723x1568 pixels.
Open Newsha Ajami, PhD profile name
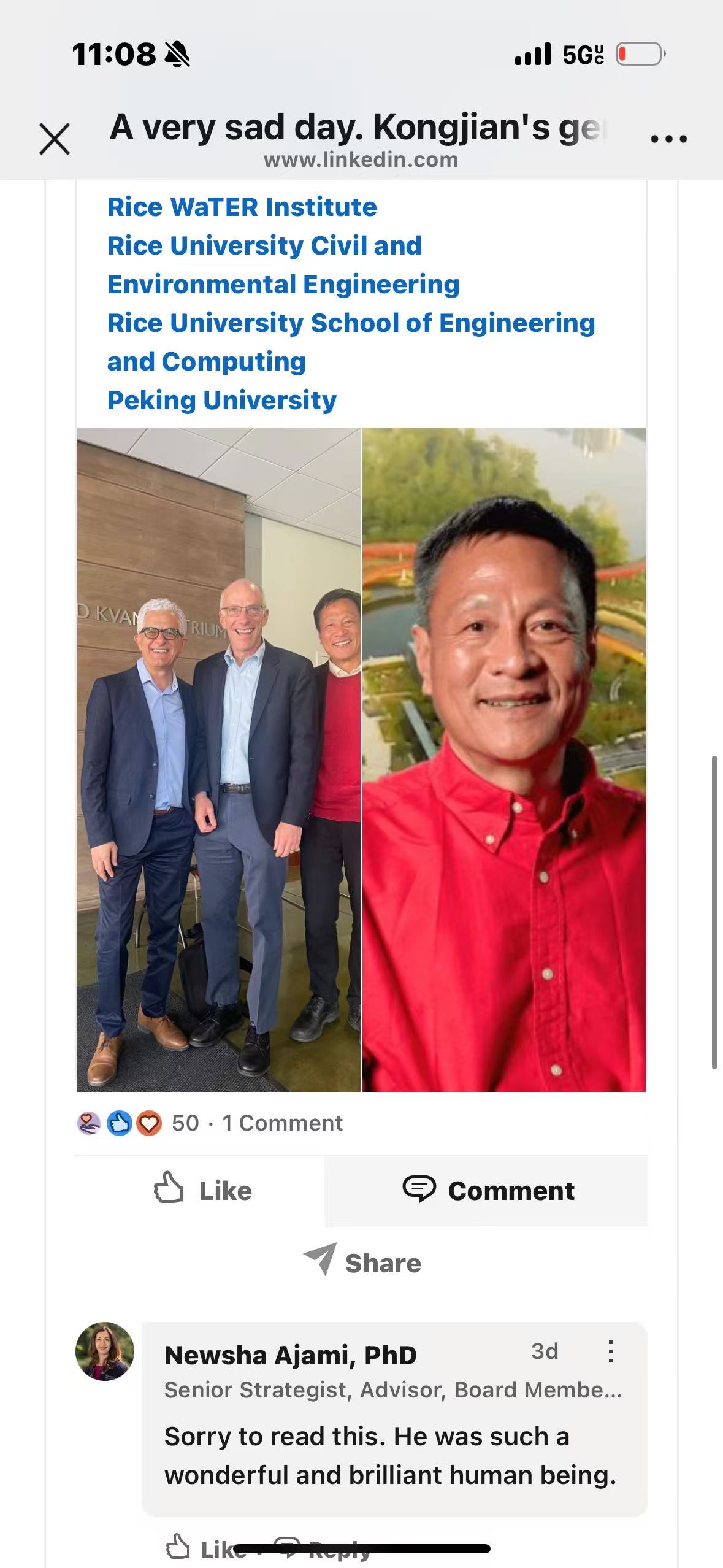pyautogui.click(x=291, y=1355)
